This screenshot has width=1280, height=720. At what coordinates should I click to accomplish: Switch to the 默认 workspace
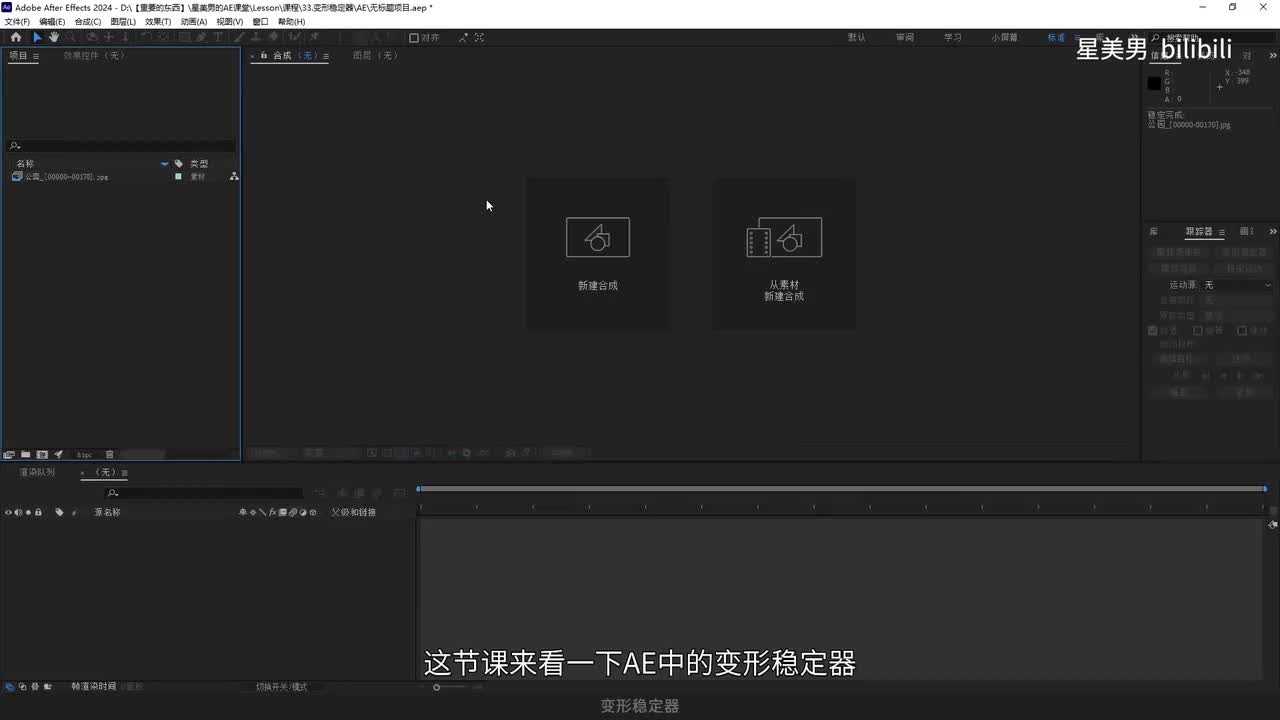(857, 38)
